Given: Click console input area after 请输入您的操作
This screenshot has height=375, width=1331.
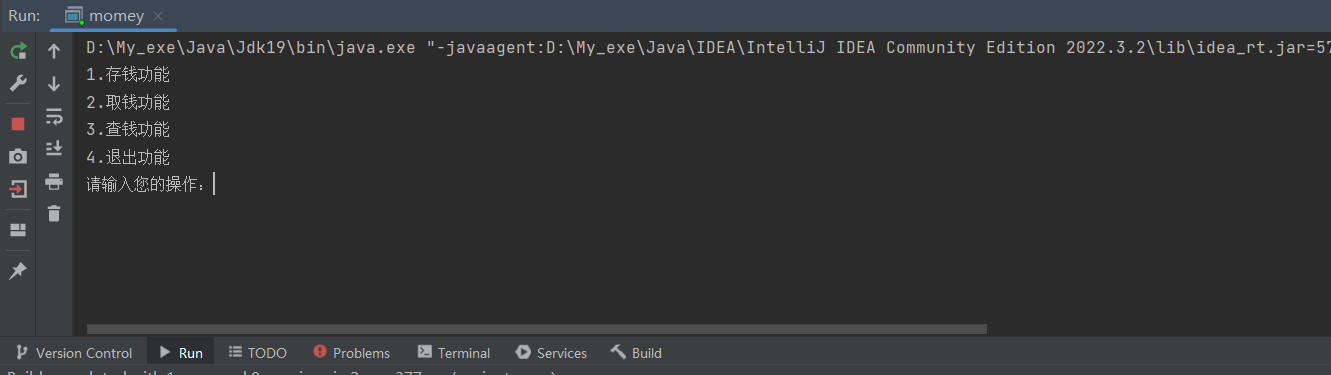Looking at the screenshot, I should (x=214, y=184).
